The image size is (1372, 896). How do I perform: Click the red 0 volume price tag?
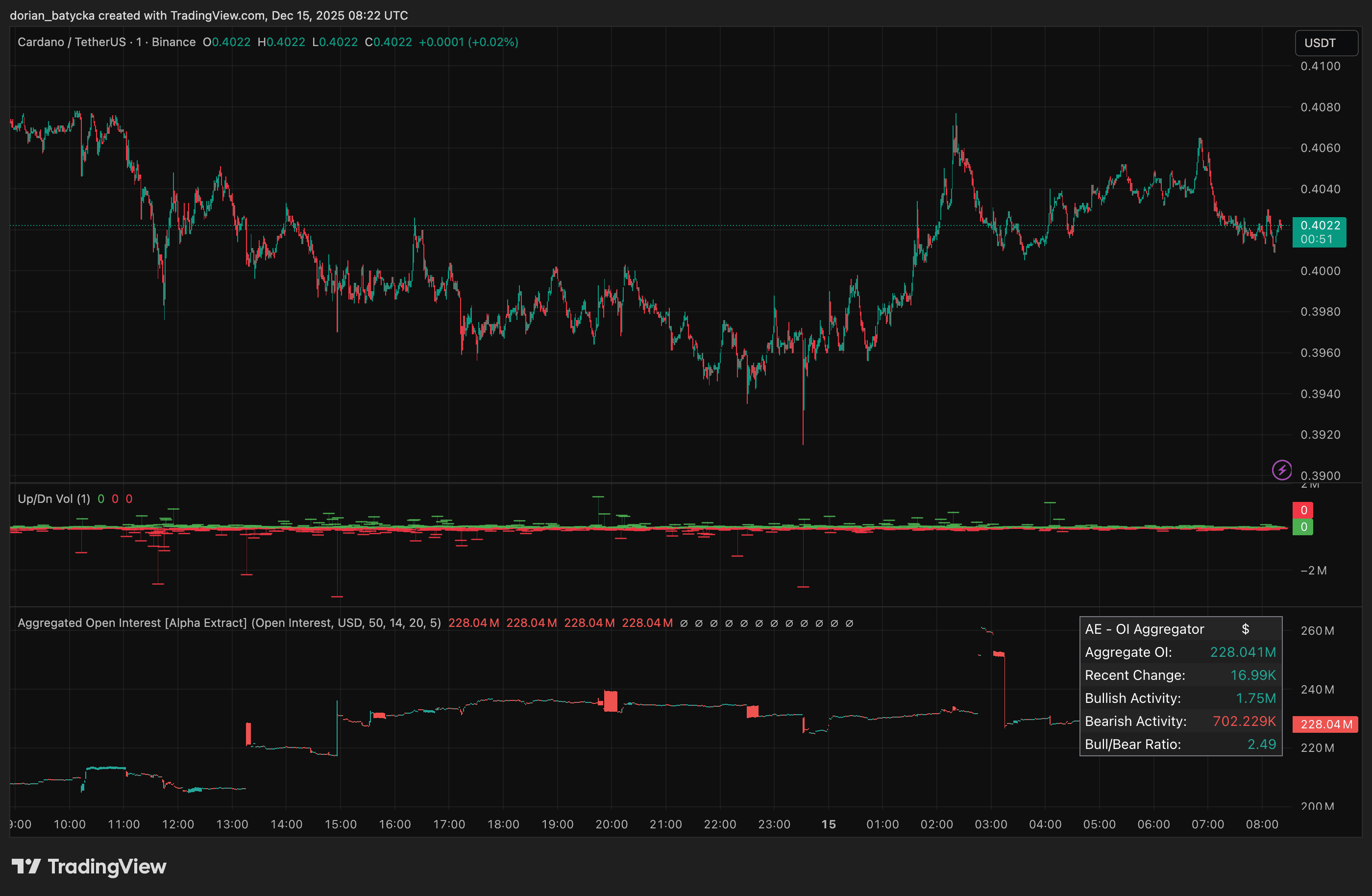(x=1303, y=510)
